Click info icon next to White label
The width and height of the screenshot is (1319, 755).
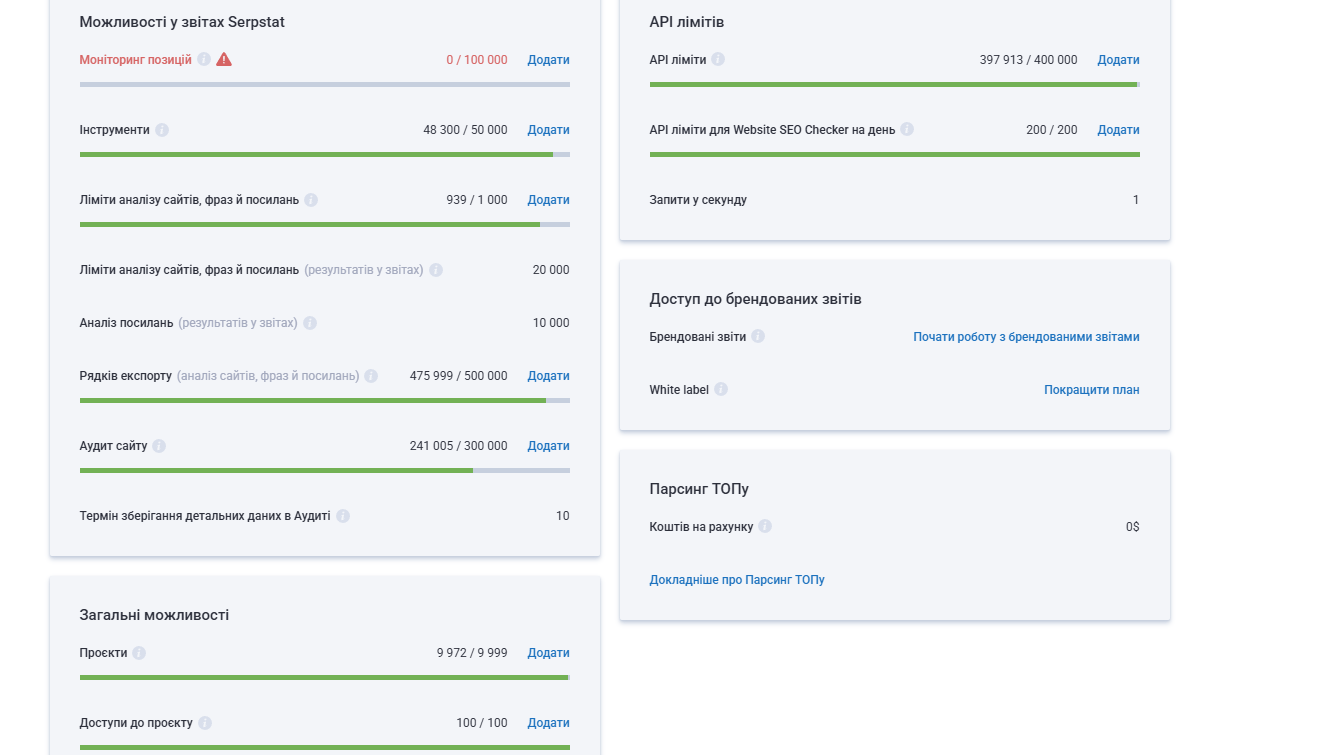pyautogui.click(x=721, y=390)
